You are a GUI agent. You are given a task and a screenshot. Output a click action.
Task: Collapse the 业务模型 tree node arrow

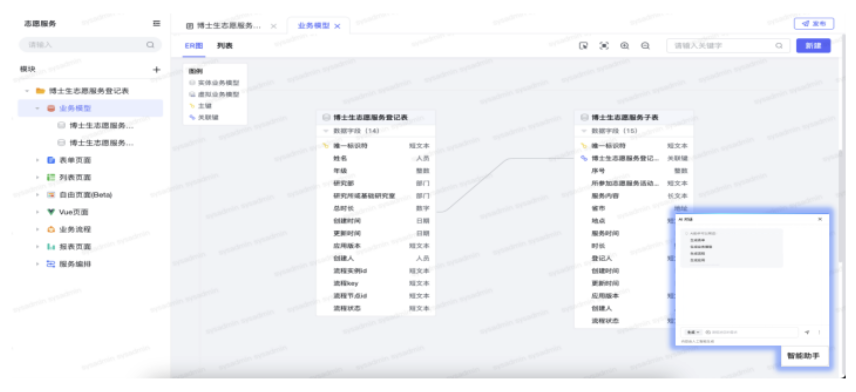(x=38, y=108)
